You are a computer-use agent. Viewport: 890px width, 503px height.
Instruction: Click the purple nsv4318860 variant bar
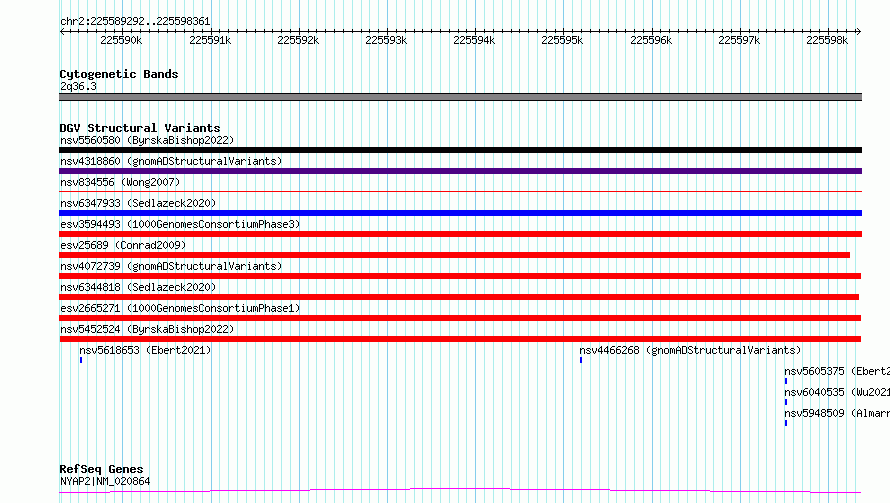tap(460, 171)
